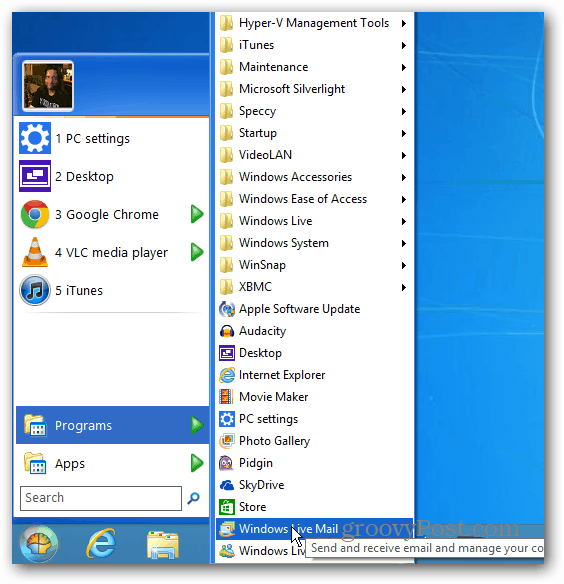Open the Startup folder entry

314,133
